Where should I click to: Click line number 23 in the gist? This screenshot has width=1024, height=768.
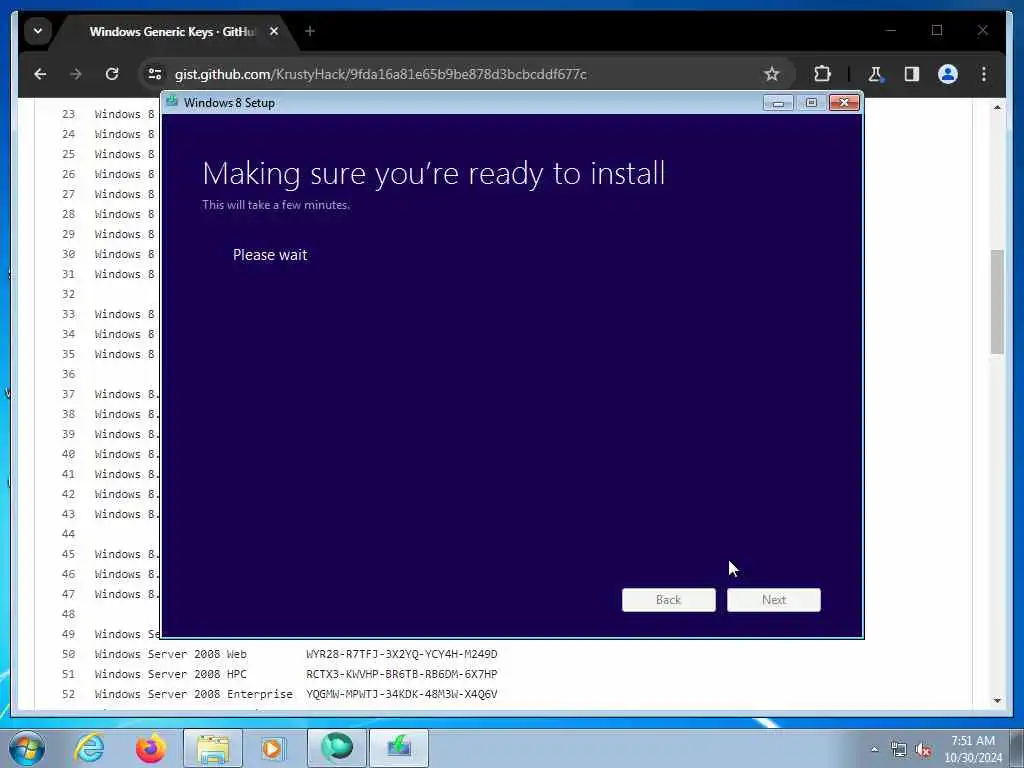(x=68, y=114)
